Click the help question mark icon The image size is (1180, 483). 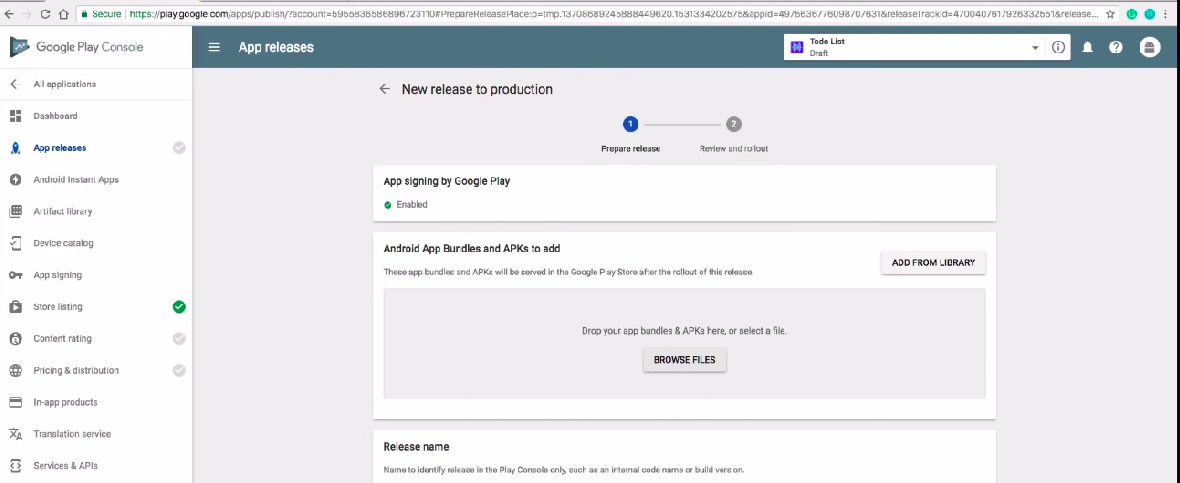click(1116, 47)
